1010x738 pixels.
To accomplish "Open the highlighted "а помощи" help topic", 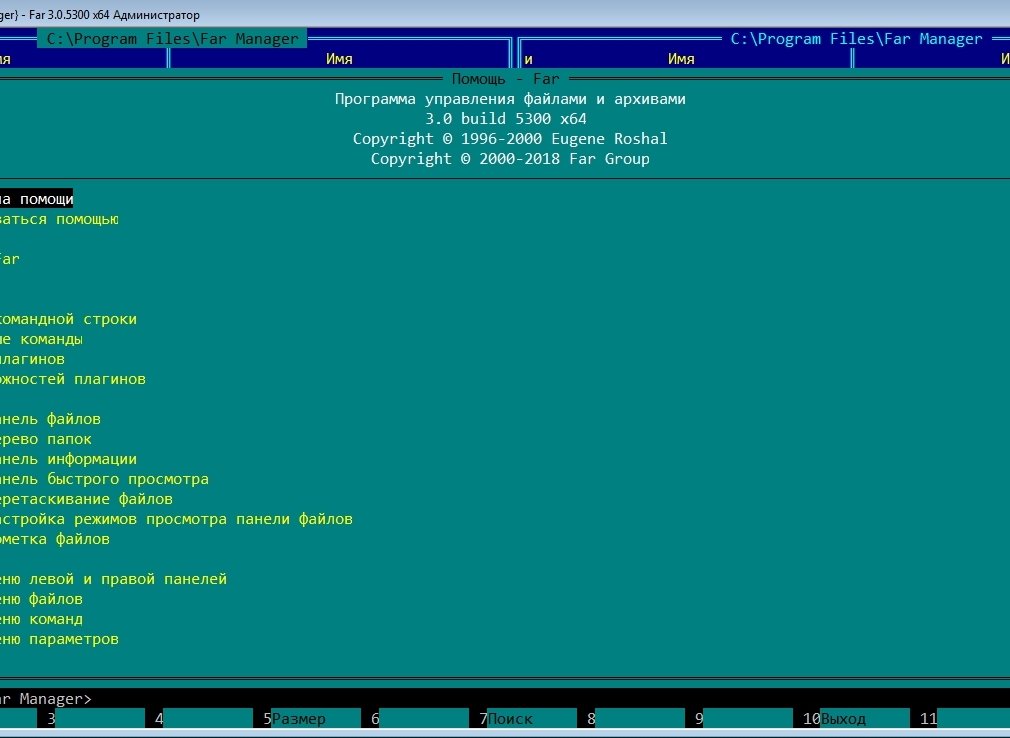I will pyautogui.click(x=37, y=199).
